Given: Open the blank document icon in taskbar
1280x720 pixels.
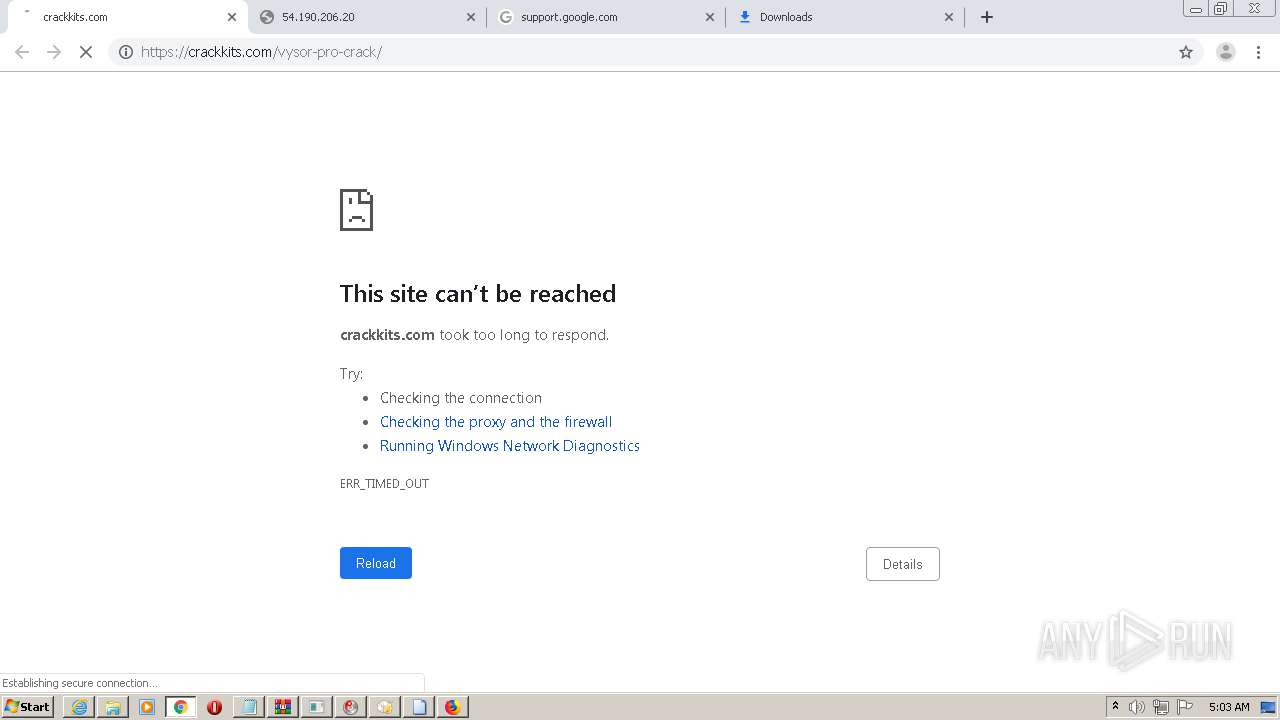Looking at the screenshot, I should pyautogui.click(x=418, y=707).
